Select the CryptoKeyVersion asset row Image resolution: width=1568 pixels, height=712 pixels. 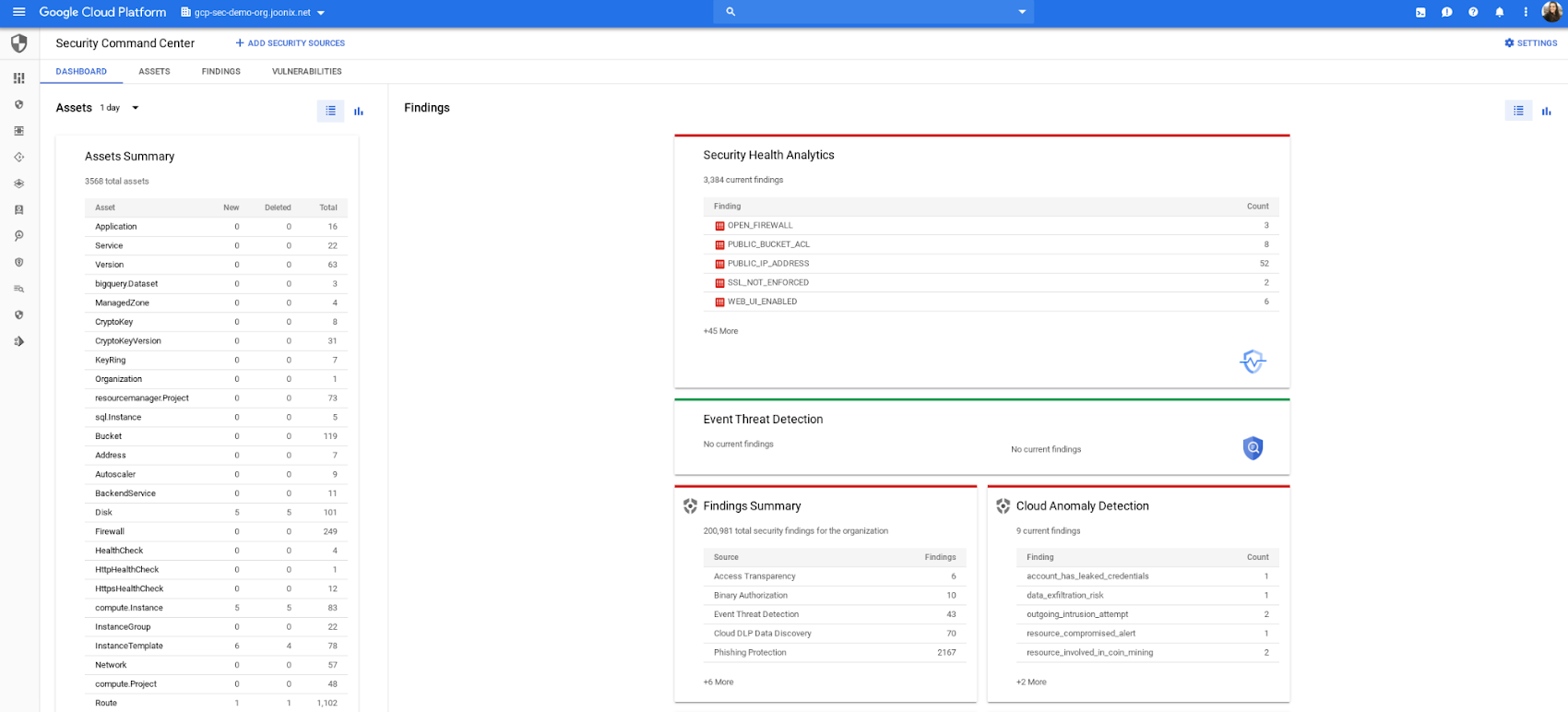216,341
